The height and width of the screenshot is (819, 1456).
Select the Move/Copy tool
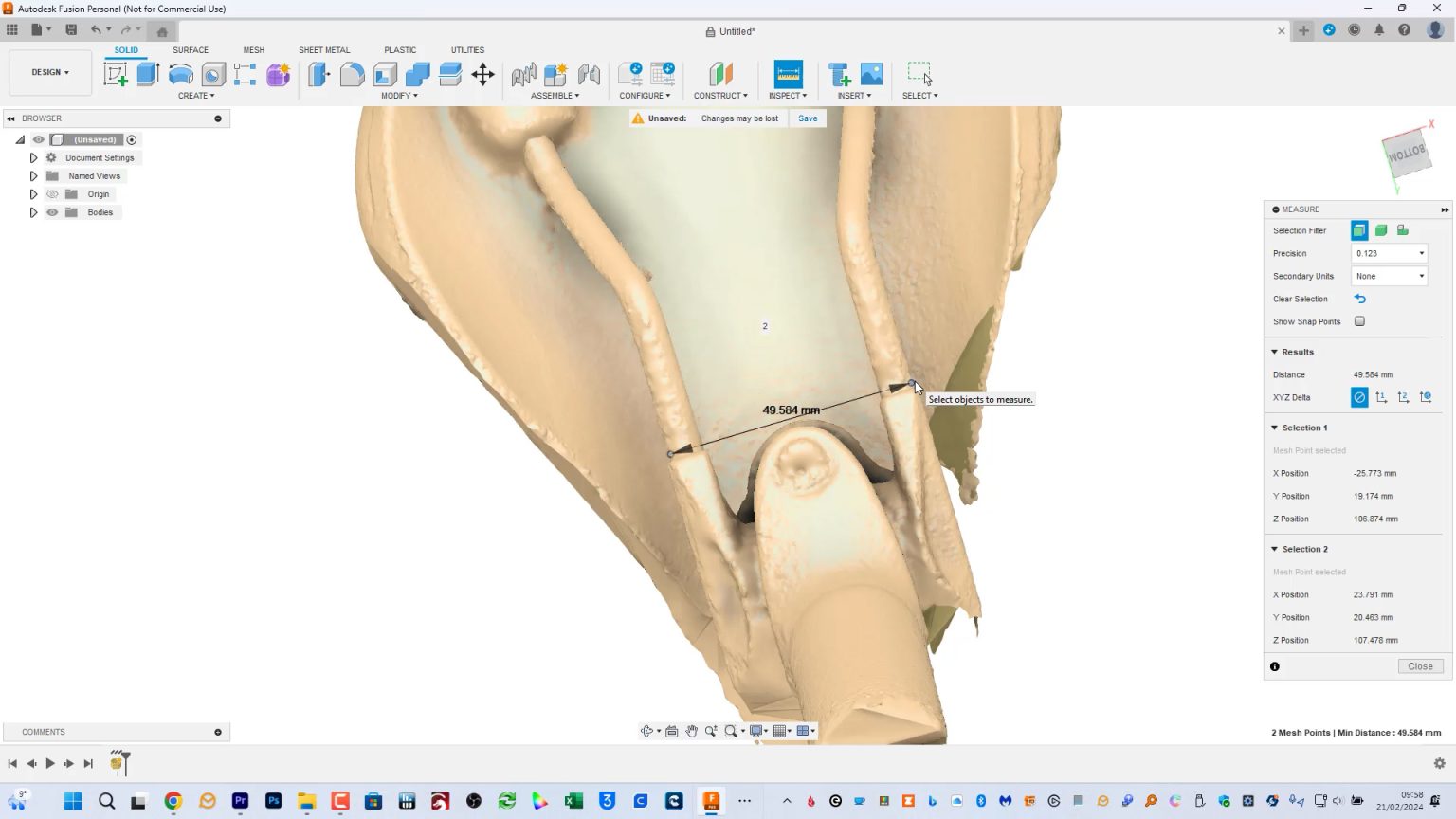pos(482,74)
